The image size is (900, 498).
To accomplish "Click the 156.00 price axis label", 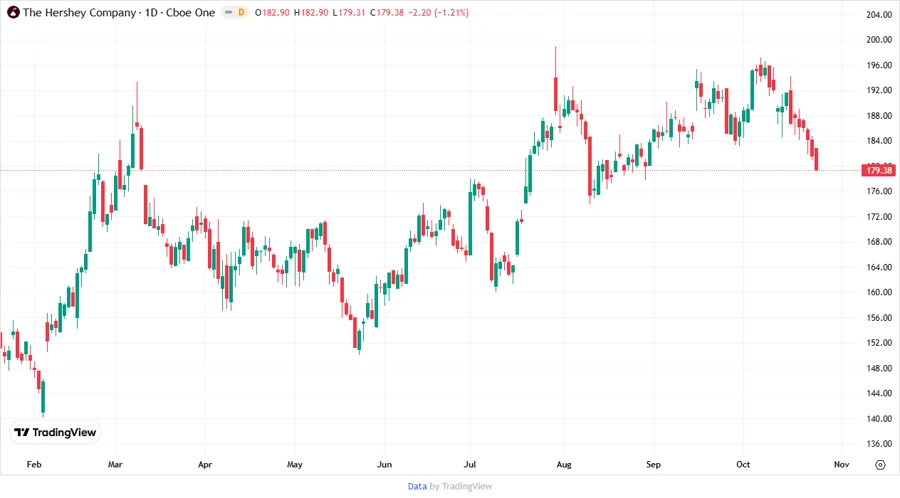I will pos(879,317).
